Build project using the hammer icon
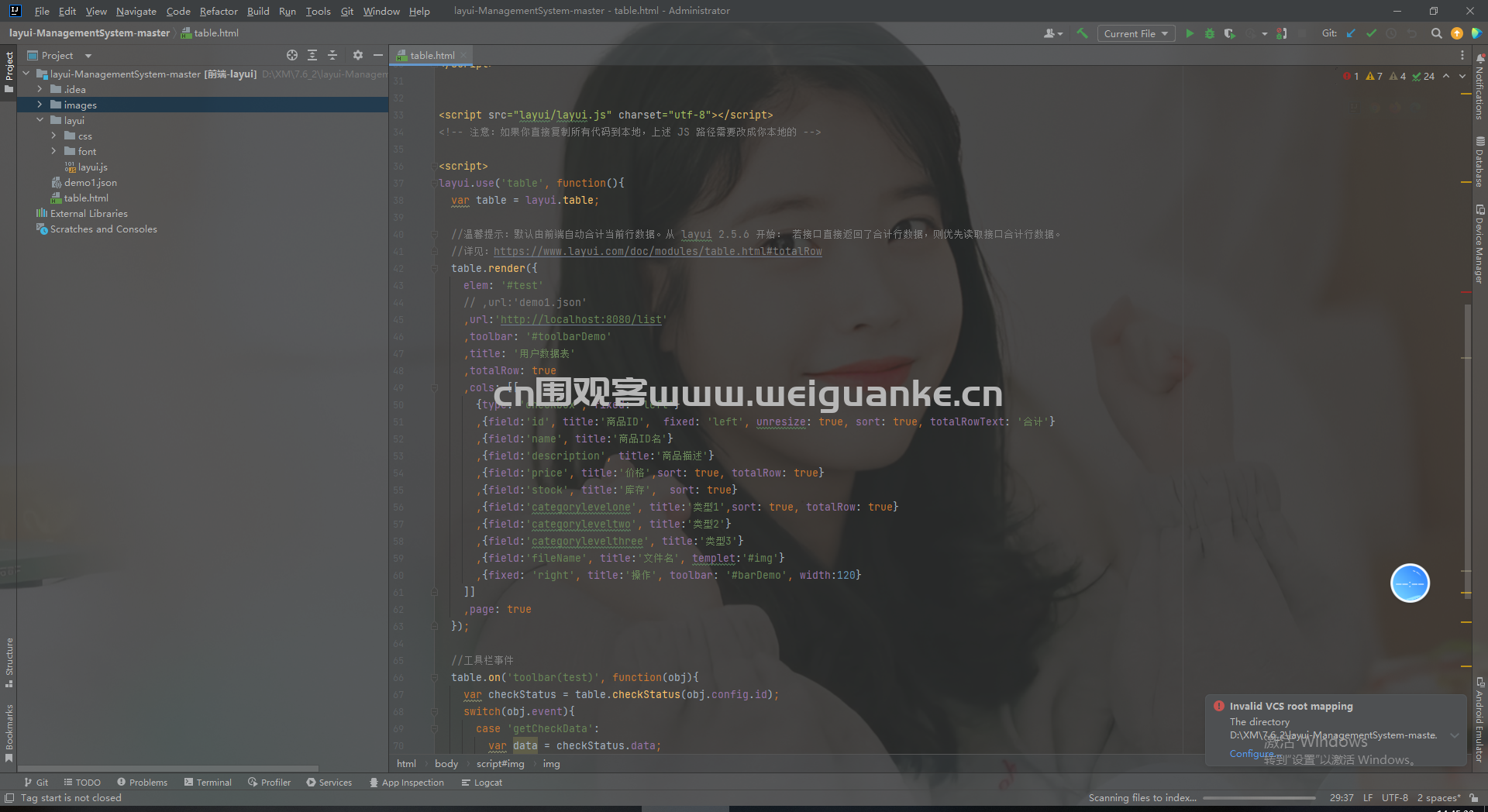 point(1082,33)
